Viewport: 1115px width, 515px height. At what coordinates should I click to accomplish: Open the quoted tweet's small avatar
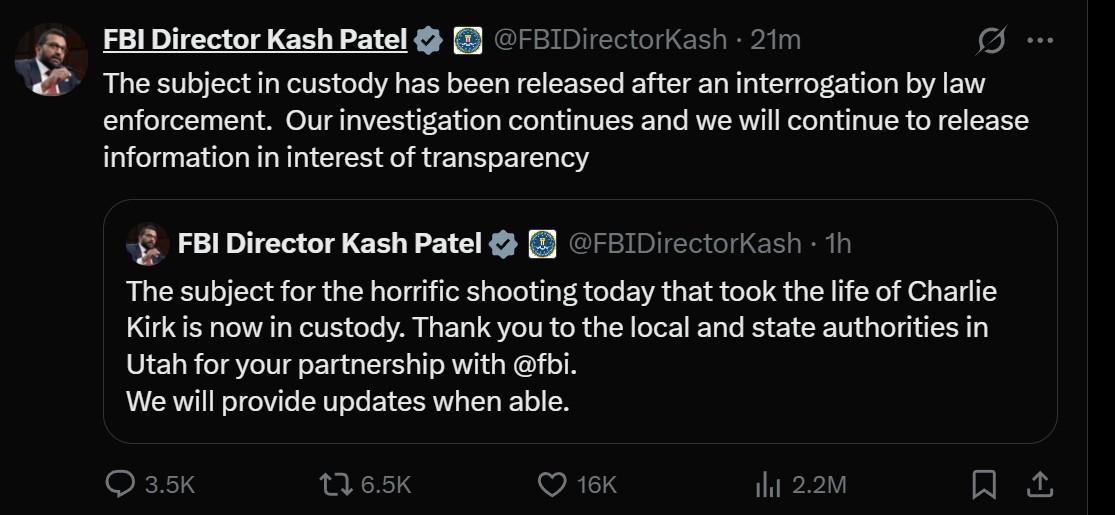coord(147,243)
